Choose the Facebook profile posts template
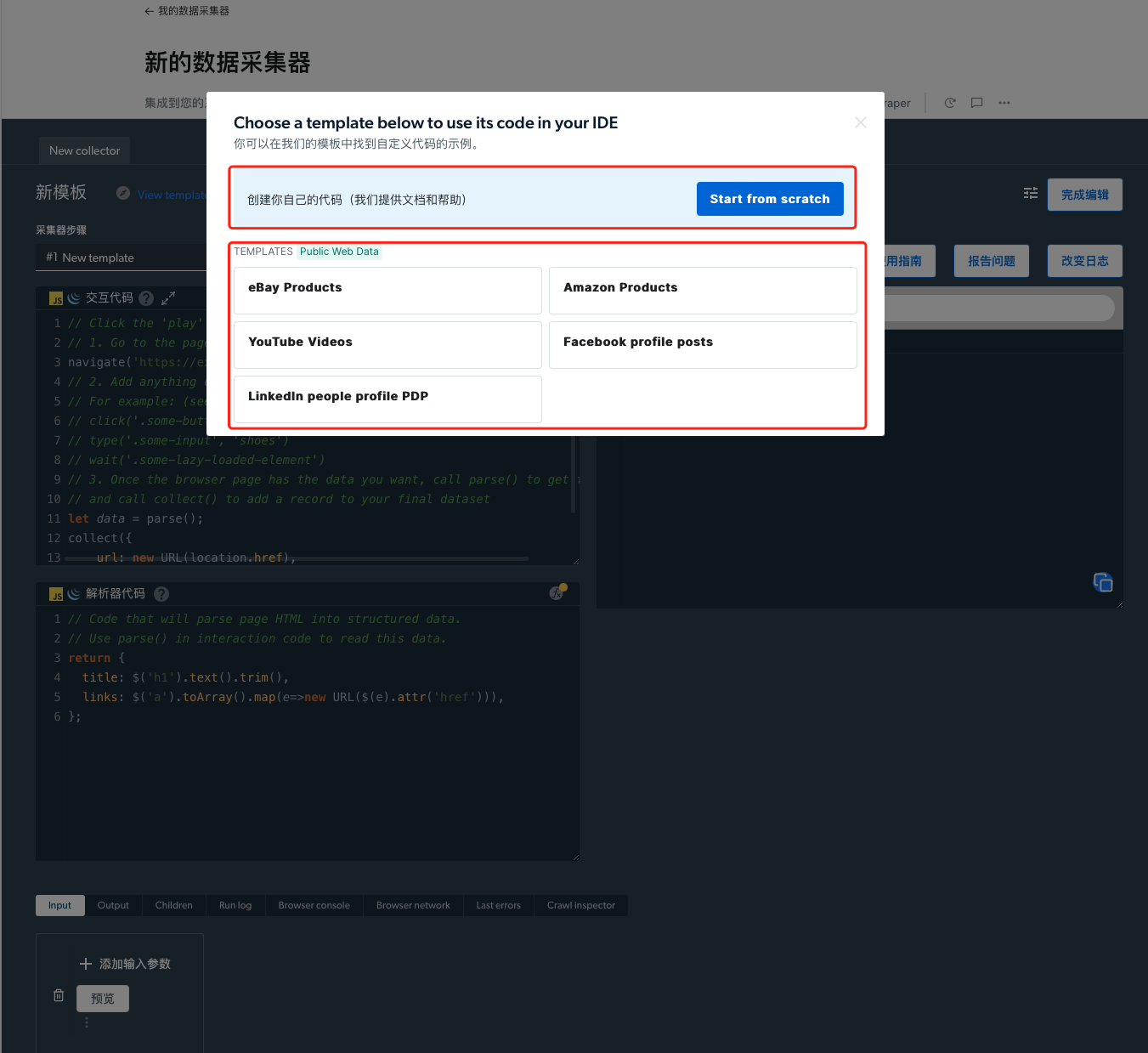Viewport: 1148px width, 1053px height. [x=703, y=345]
